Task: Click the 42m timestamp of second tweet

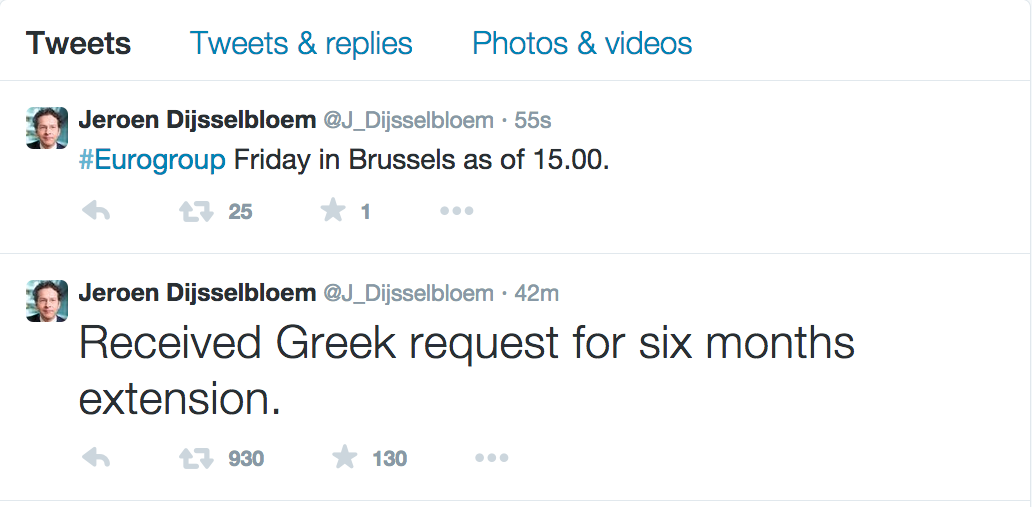Action: click(x=536, y=293)
